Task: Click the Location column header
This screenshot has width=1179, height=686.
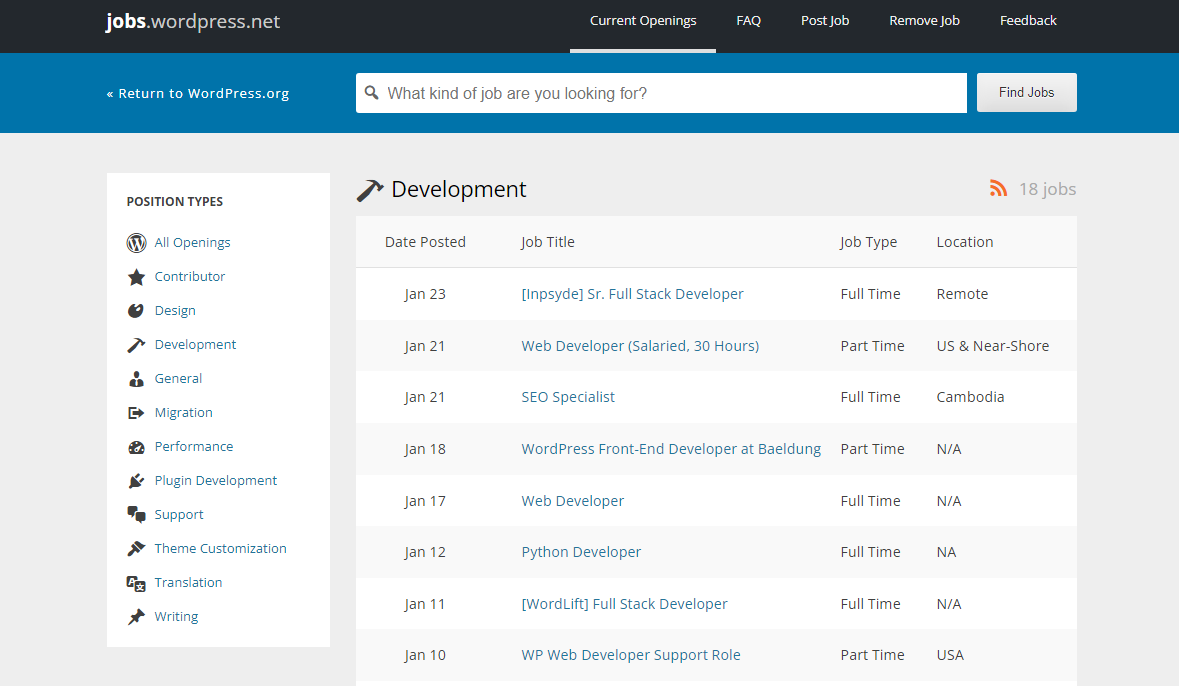Action: [965, 242]
